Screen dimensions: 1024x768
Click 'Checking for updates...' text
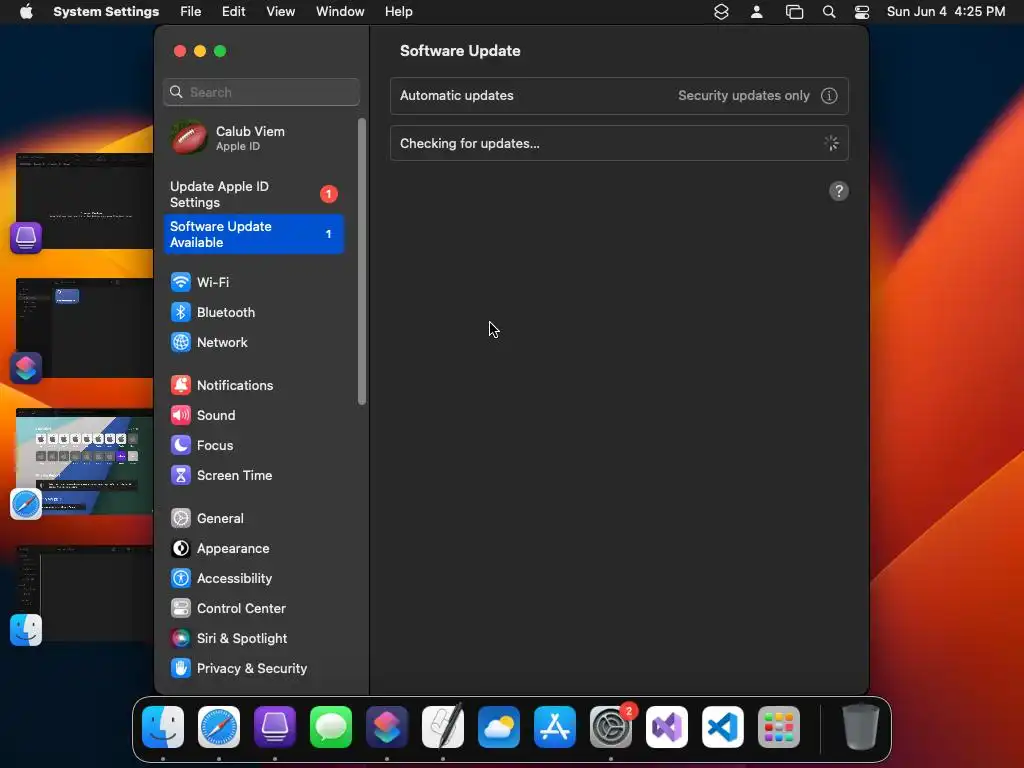(470, 144)
